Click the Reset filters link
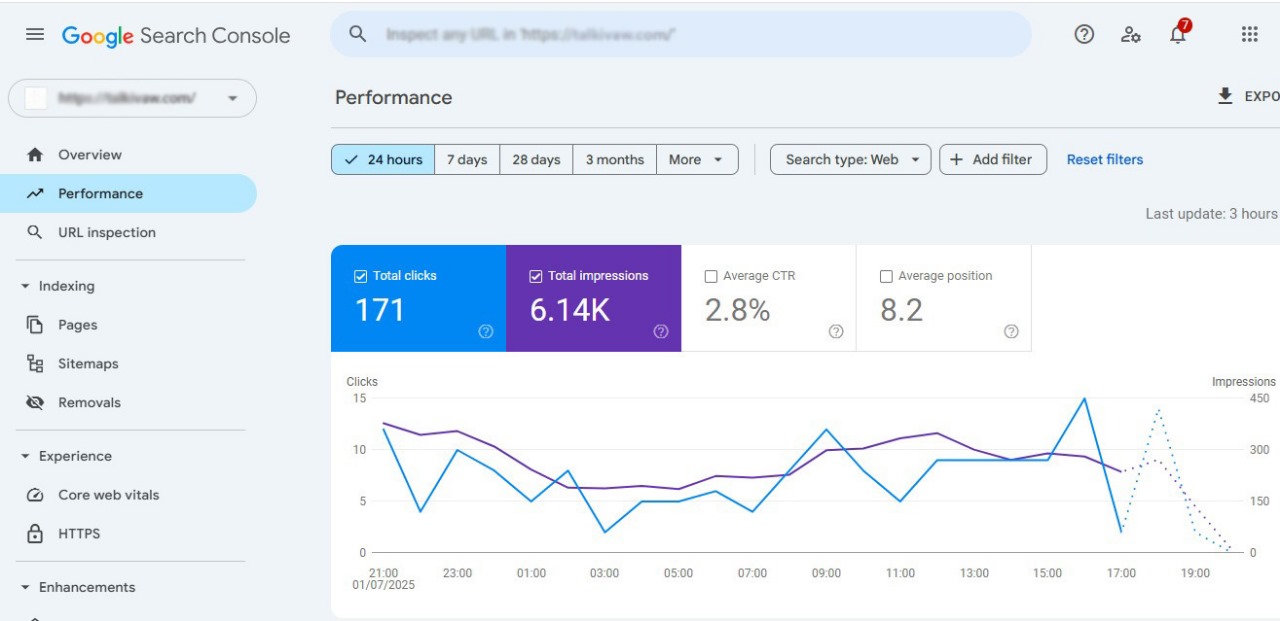 click(x=1104, y=160)
